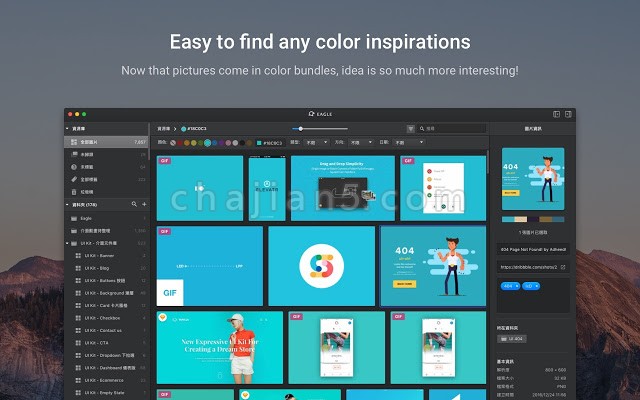Pick the brown color filter swatch
640x400 pixels.
tap(249, 143)
